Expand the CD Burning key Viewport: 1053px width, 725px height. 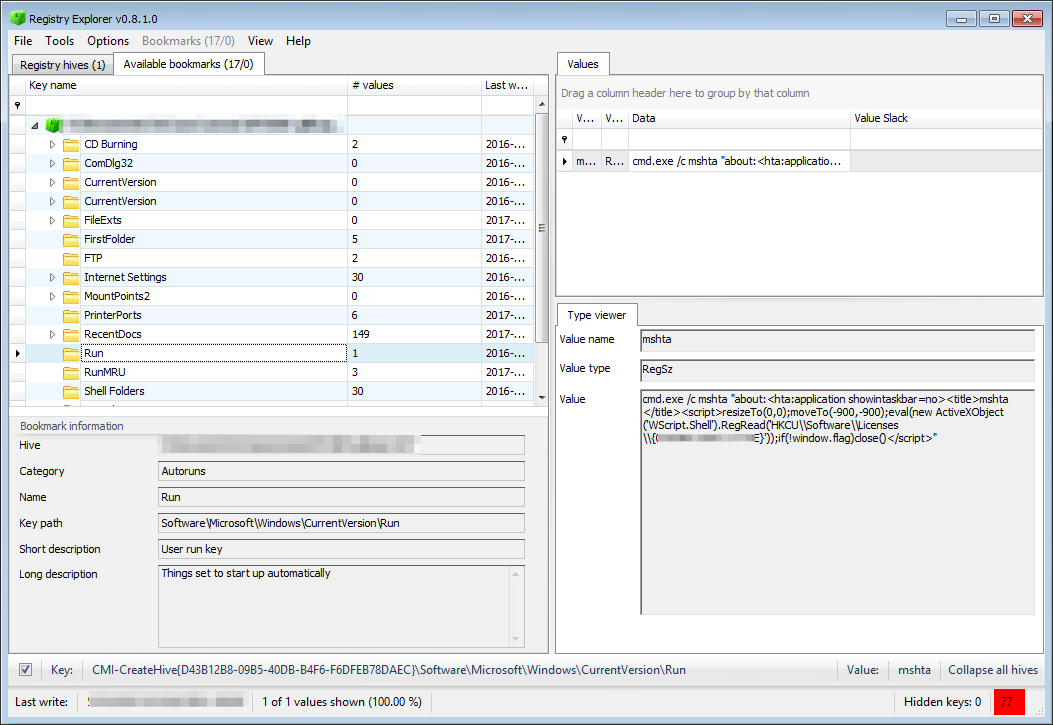(52, 144)
